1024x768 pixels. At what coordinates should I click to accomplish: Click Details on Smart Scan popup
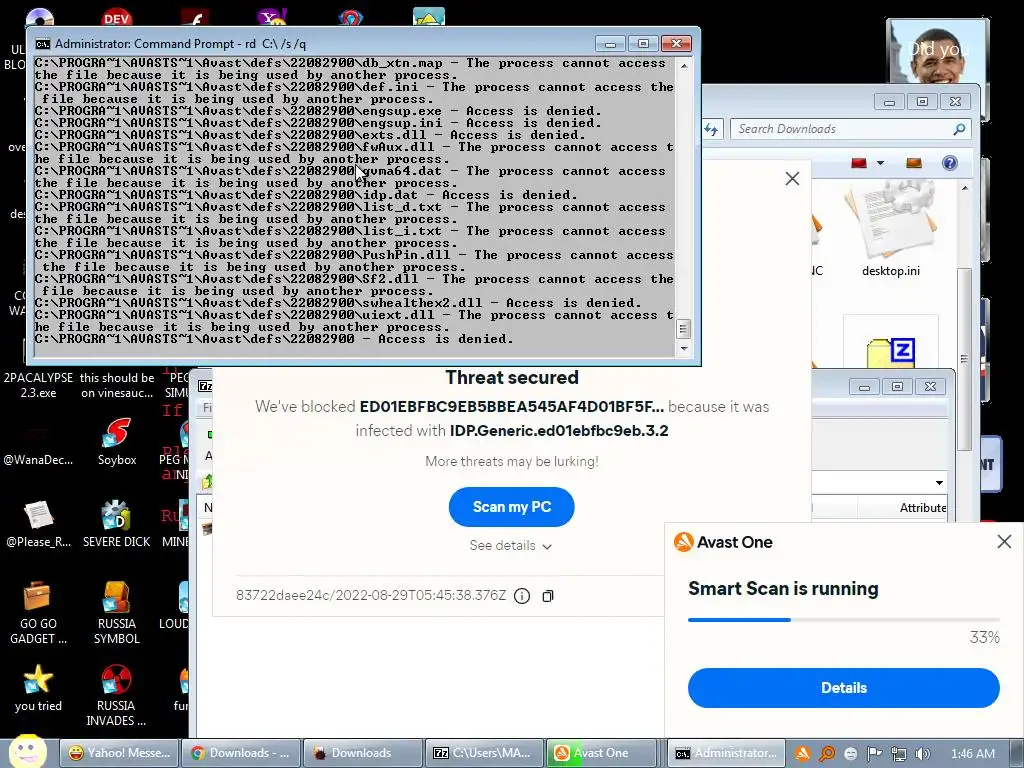click(844, 688)
